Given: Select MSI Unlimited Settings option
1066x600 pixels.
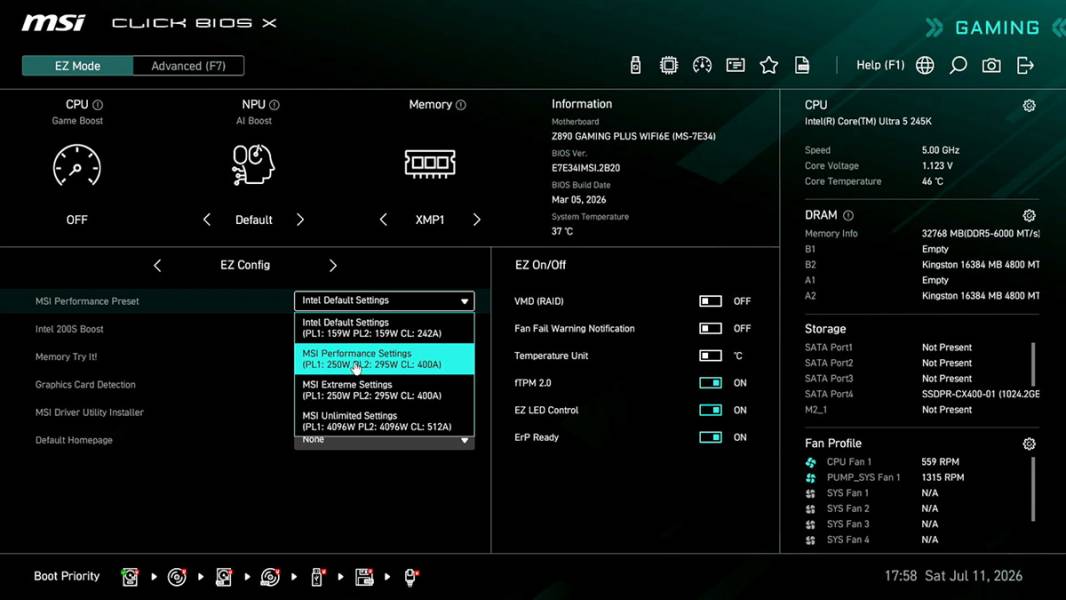Looking at the screenshot, I should click(x=384, y=421).
